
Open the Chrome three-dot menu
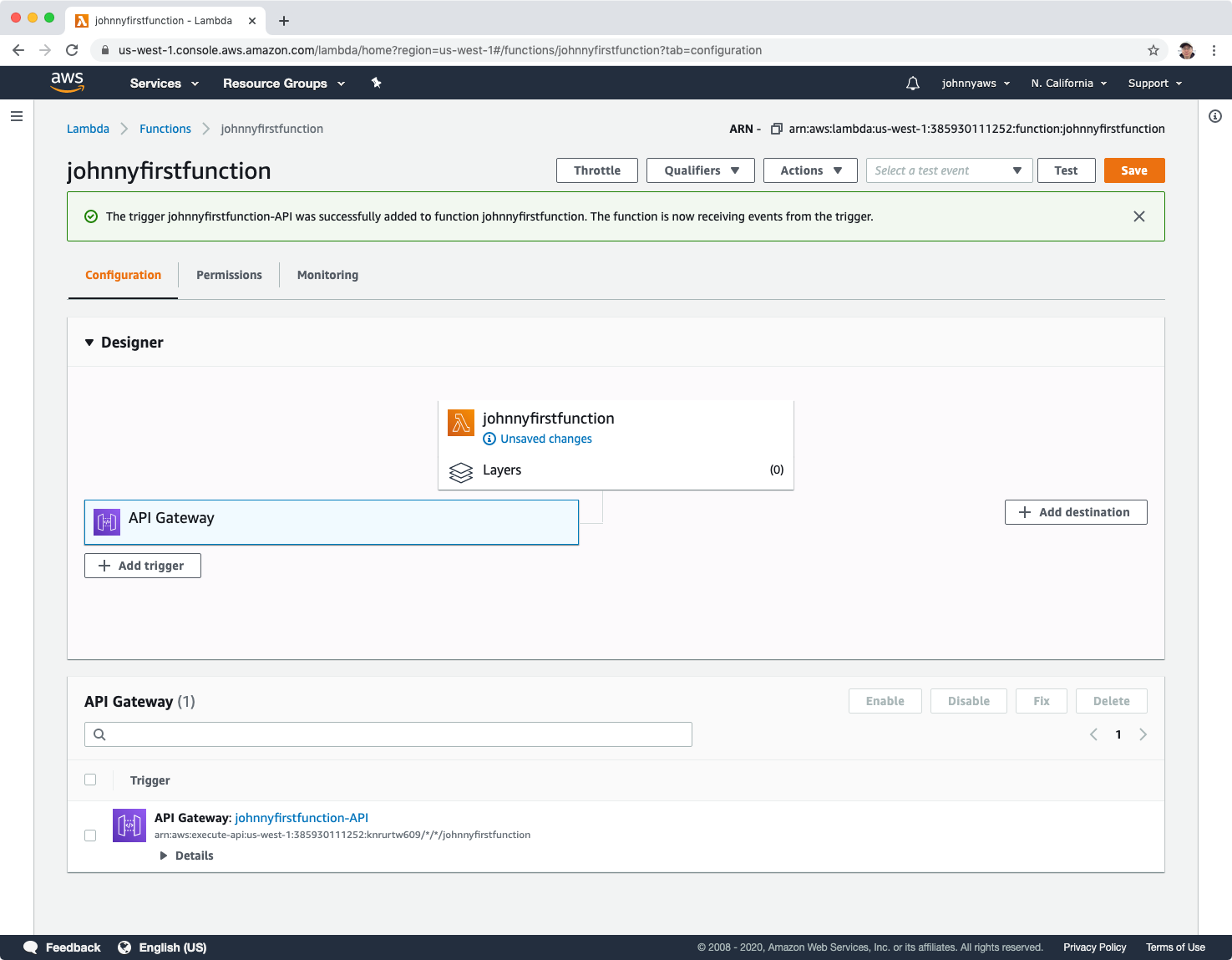point(1214,50)
